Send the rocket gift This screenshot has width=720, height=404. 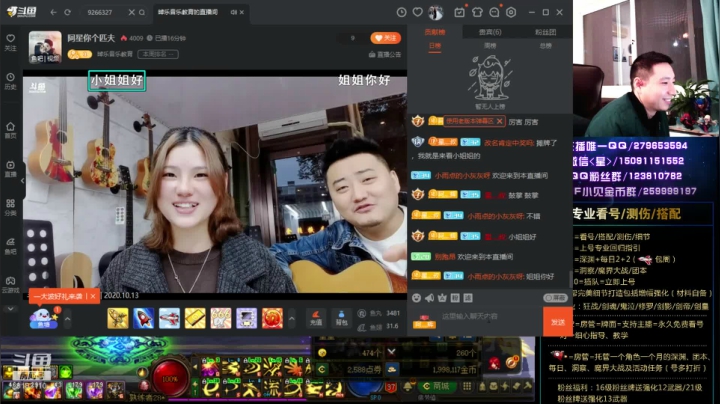click(144, 318)
